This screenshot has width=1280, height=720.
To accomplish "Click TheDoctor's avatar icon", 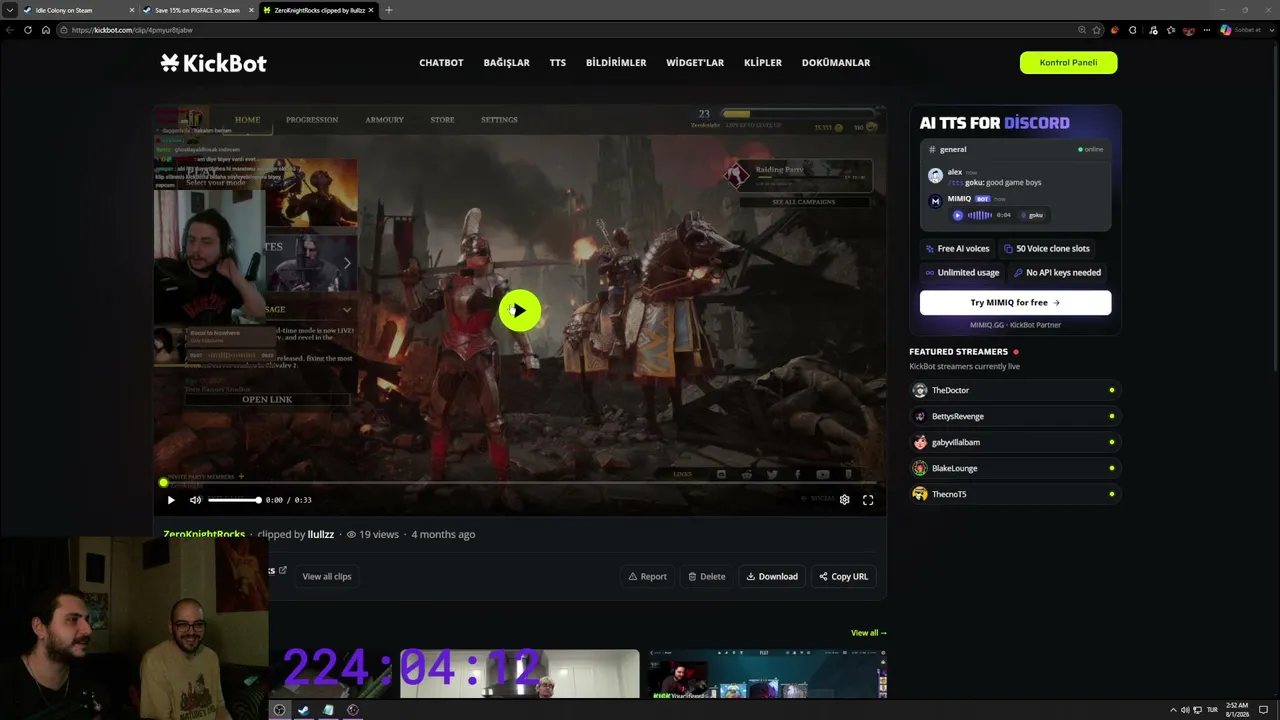I will [920, 390].
